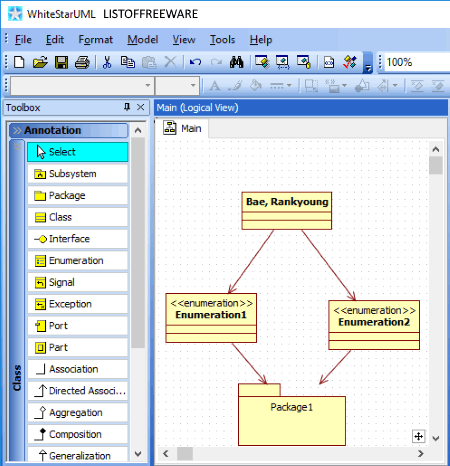Click the Delete X icon in toolbar
The image size is (450, 466).
[170, 62]
